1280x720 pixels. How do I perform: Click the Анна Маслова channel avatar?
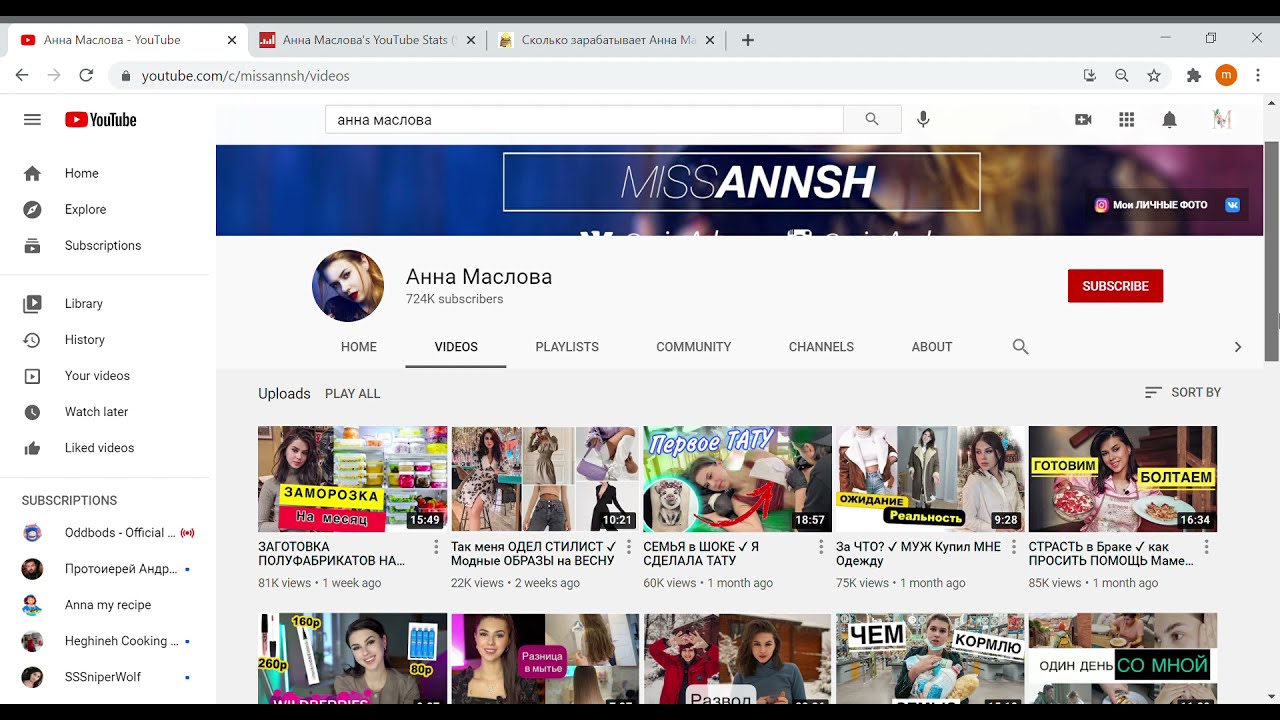point(348,286)
